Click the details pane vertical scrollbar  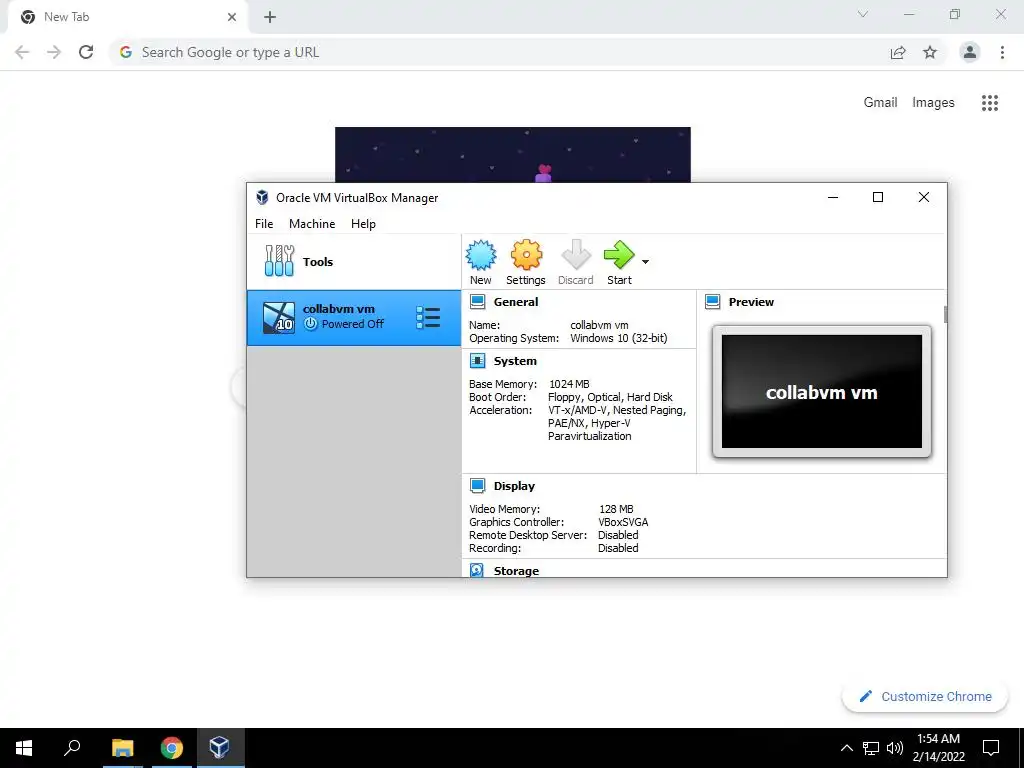coord(945,315)
